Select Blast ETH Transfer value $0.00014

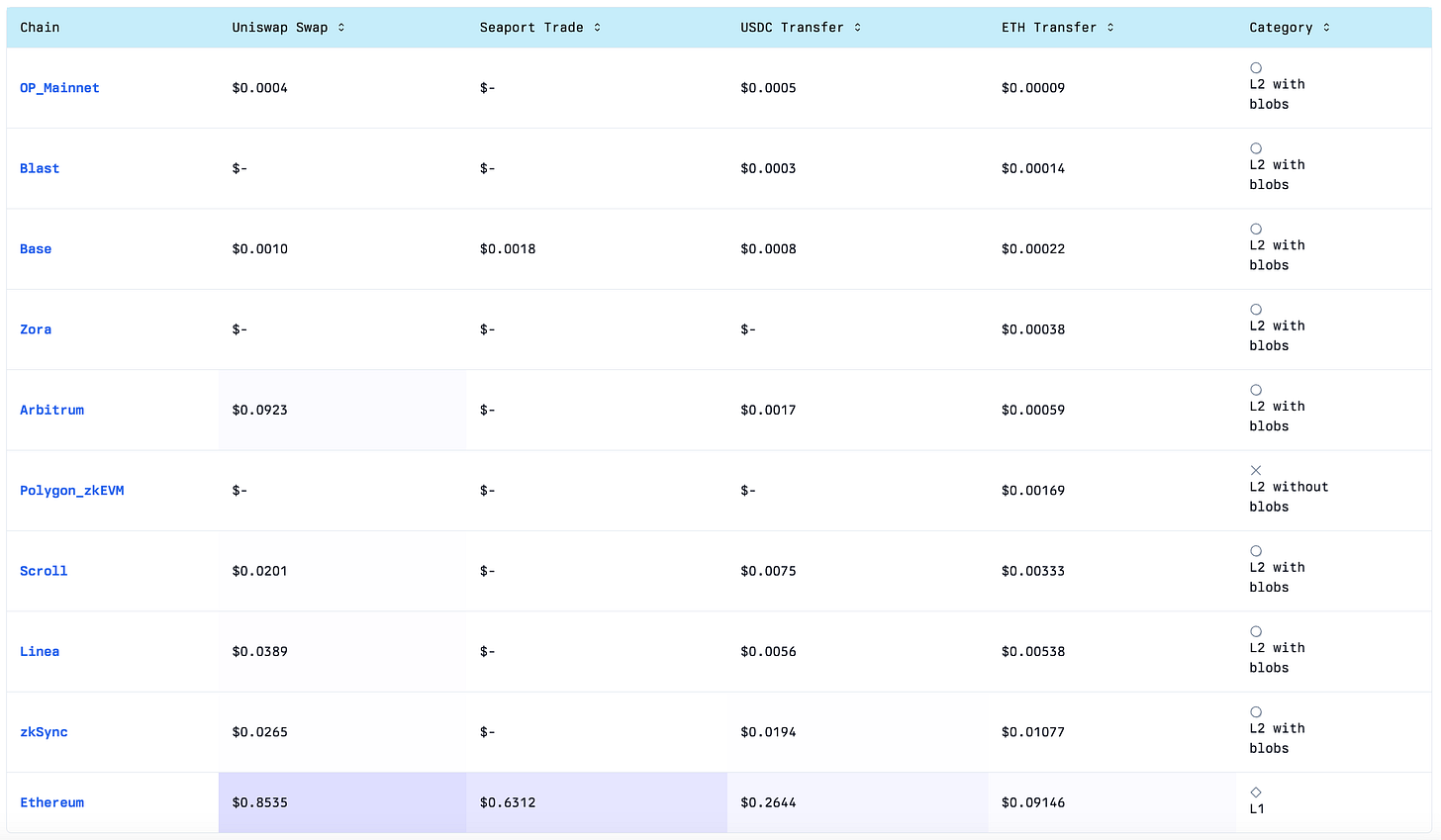(x=1033, y=168)
